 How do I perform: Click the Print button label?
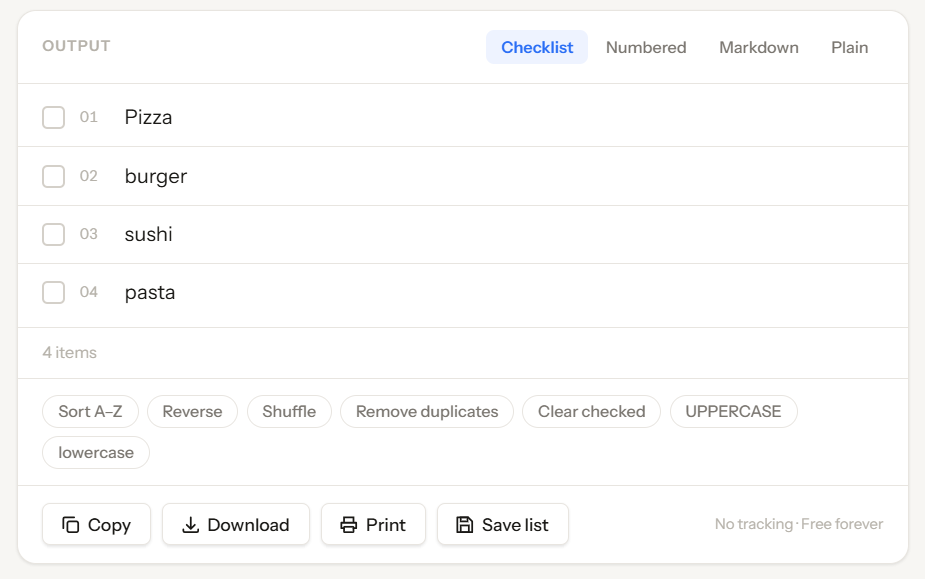(386, 525)
